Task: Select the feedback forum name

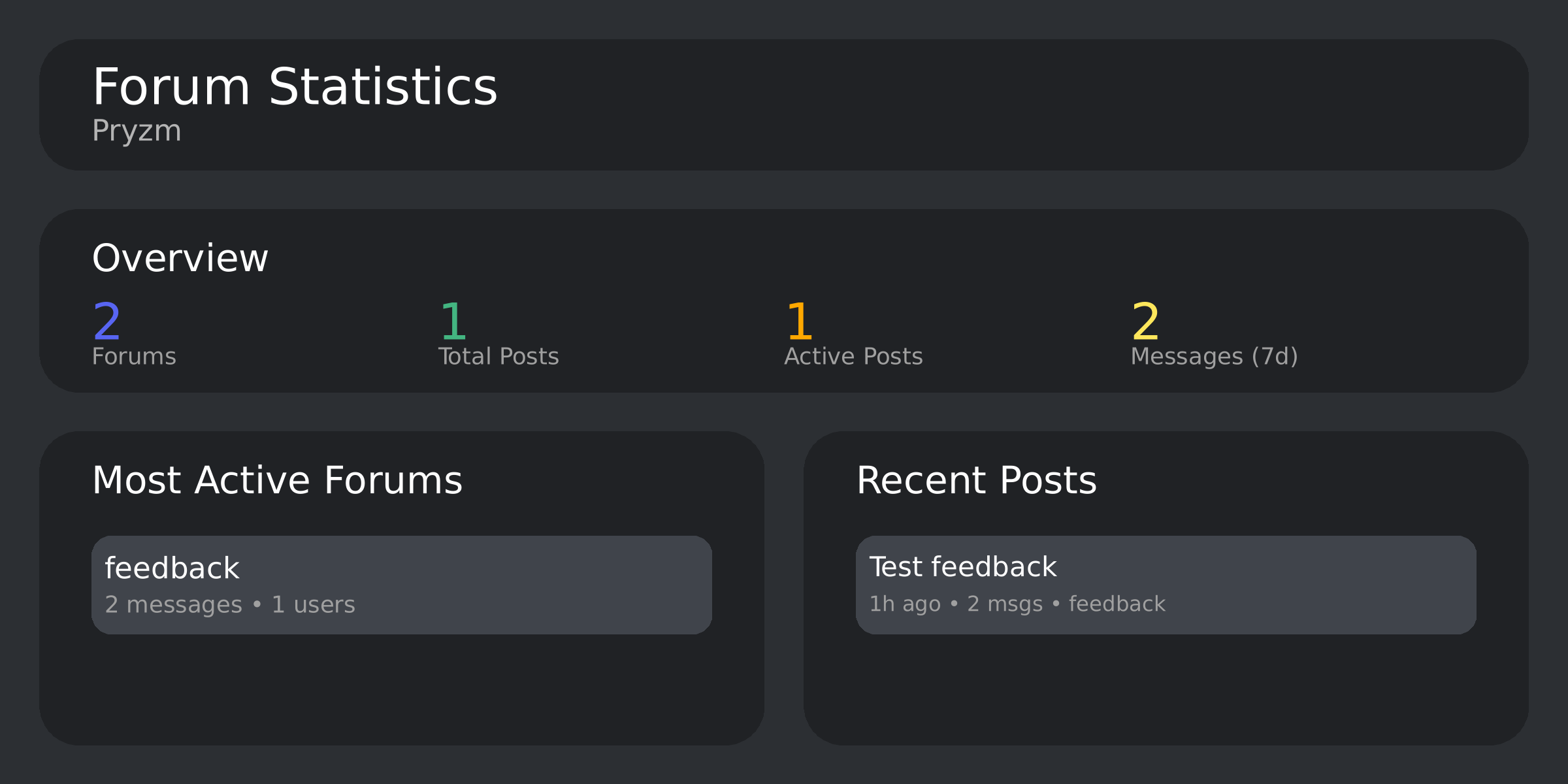Action: coord(172,566)
